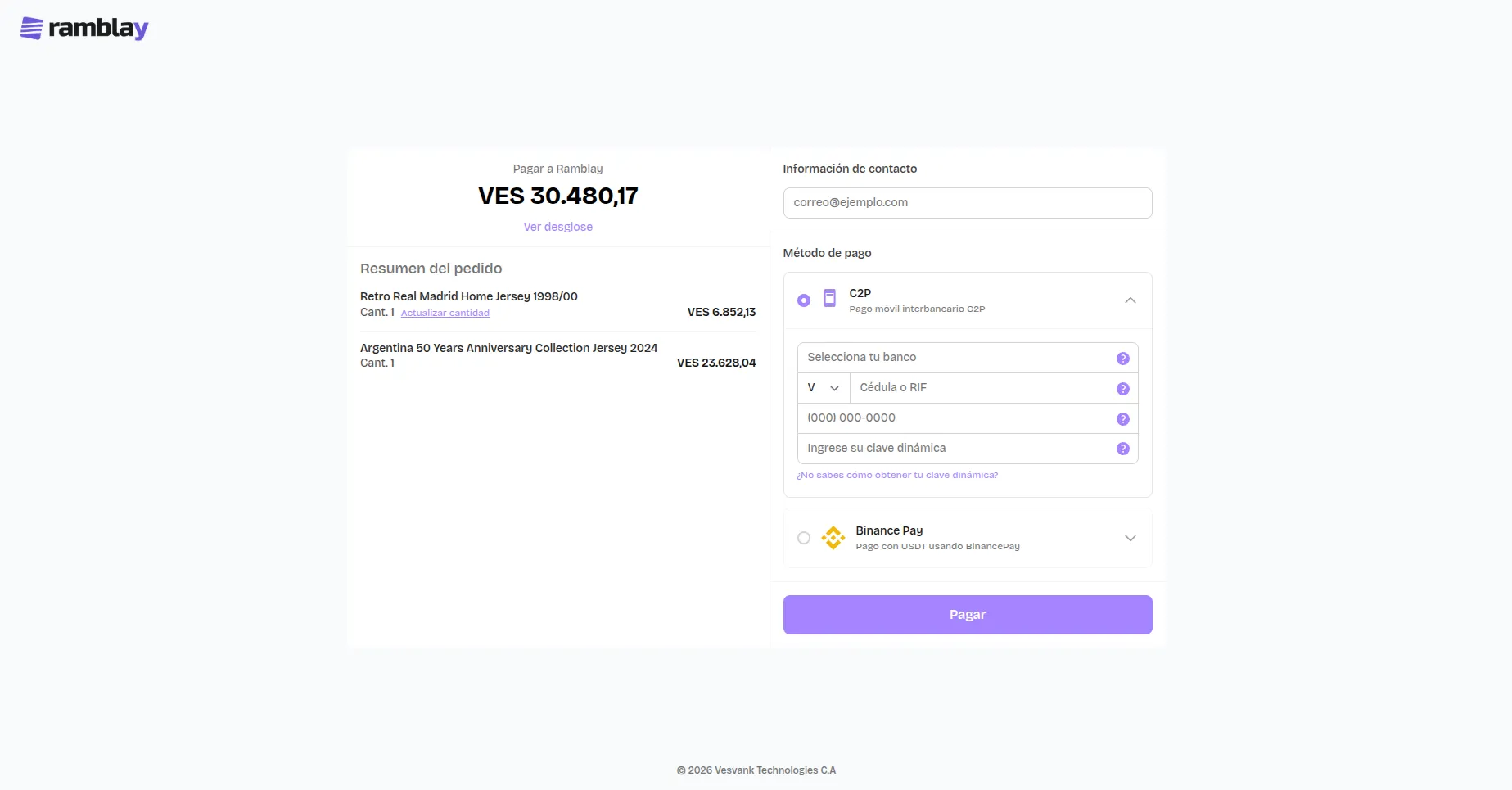This screenshot has height=790, width=1512.
Task: Open the clave dinámica help link
Action: 896,475
